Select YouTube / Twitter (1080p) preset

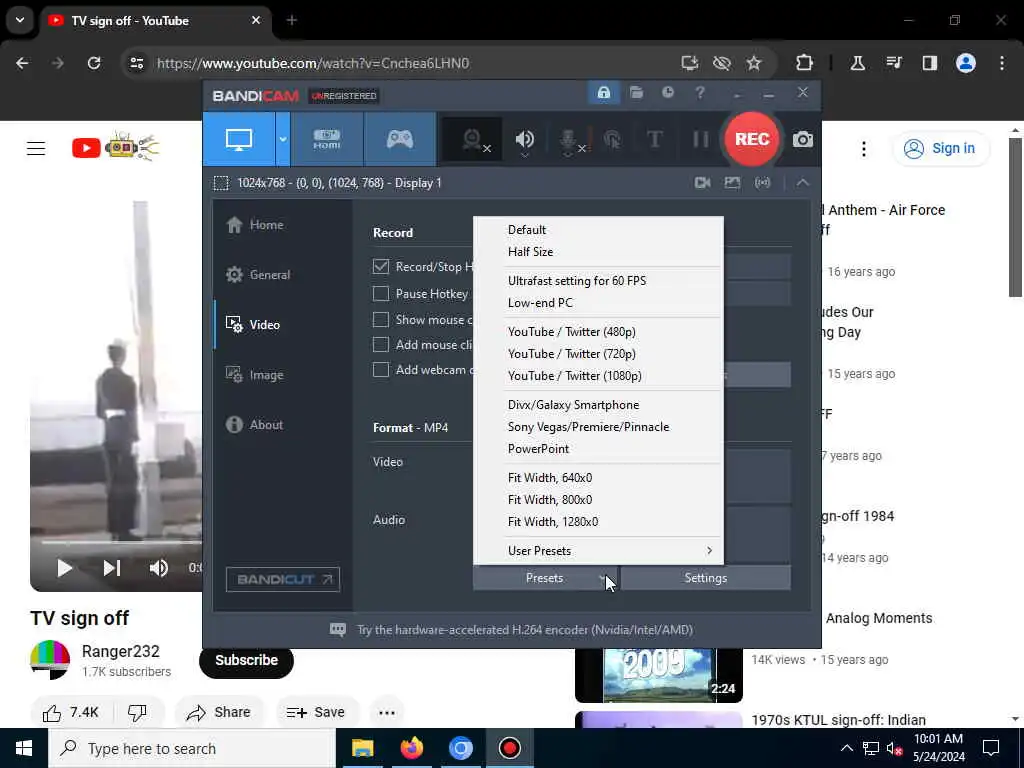pos(599,376)
